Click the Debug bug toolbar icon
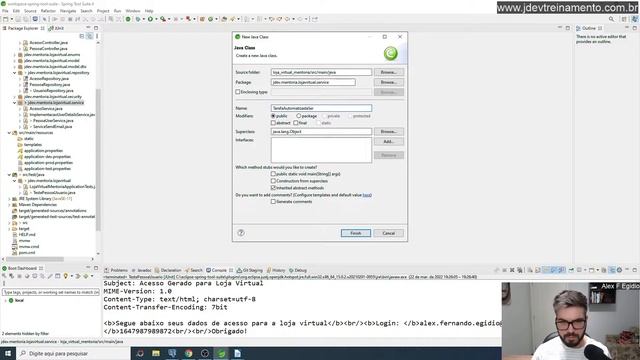Image resolution: width=640 pixels, height=360 pixels. pyautogui.click(x=138, y=19)
